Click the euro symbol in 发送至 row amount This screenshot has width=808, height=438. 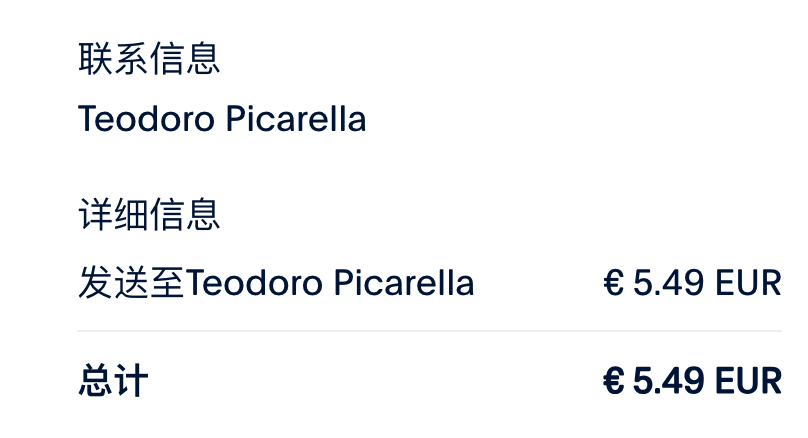[614, 284]
